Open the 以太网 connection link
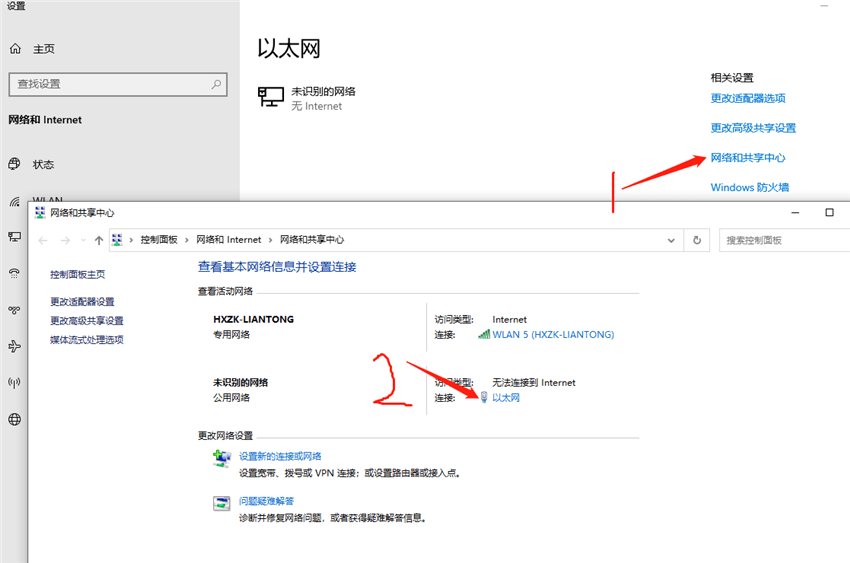The image size is (850, 563). click(506, 397)
